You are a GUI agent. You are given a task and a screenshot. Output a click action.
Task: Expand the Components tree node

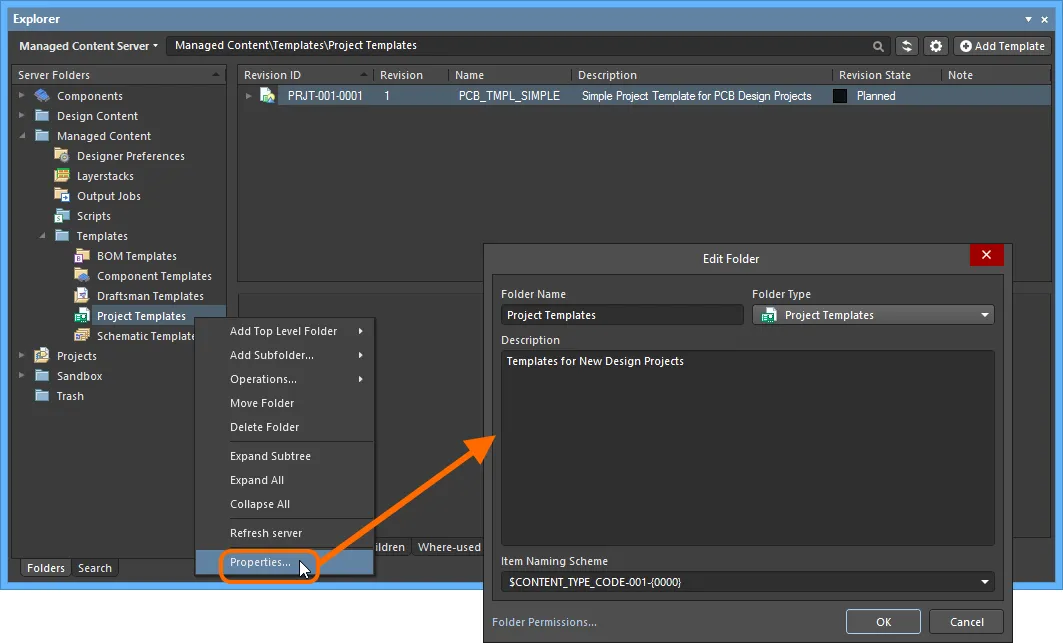pyautogui.click(x=22, y=96)
